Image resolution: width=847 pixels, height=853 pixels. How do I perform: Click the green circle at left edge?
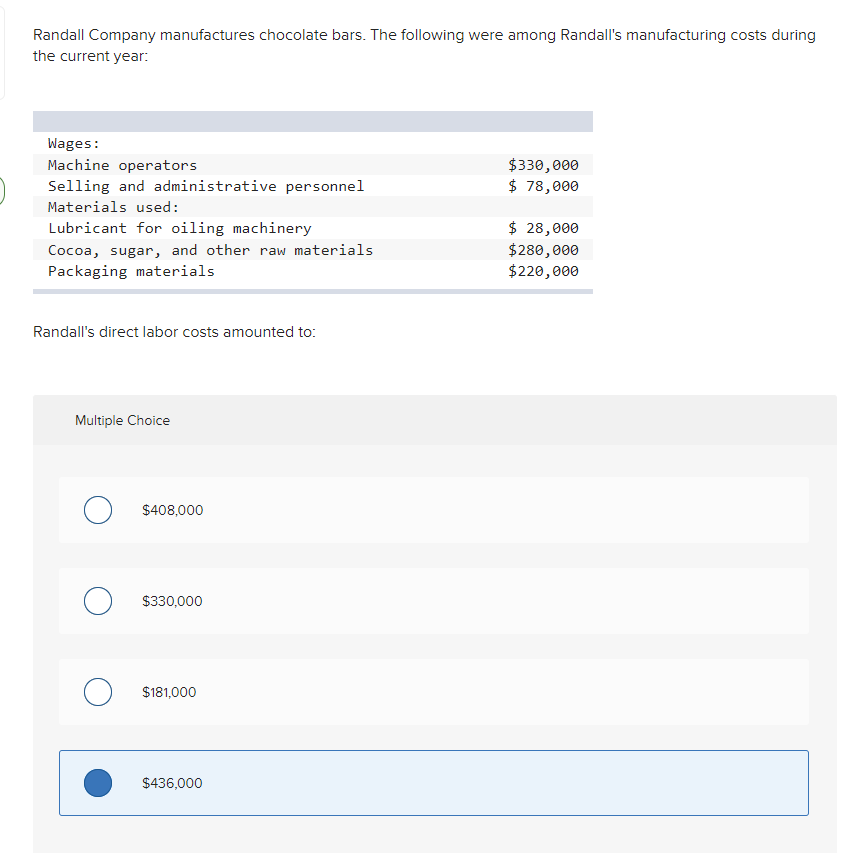(x=3, y=190)
